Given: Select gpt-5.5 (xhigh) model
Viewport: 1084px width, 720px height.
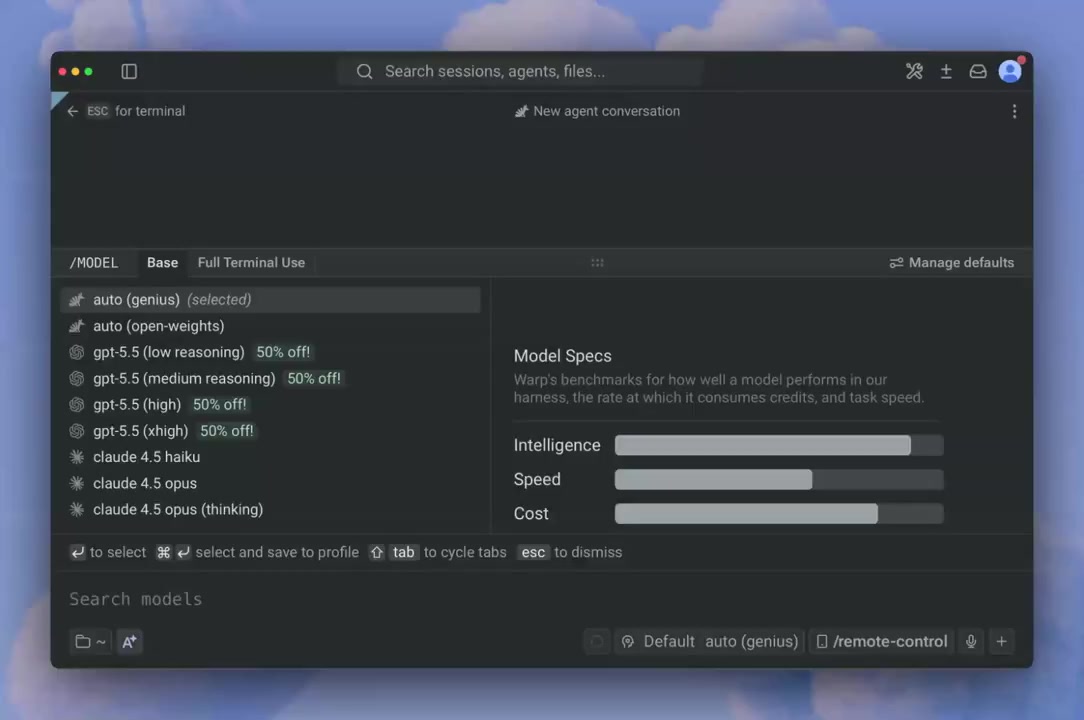Looking at the screenshot, I should (271, 431).
